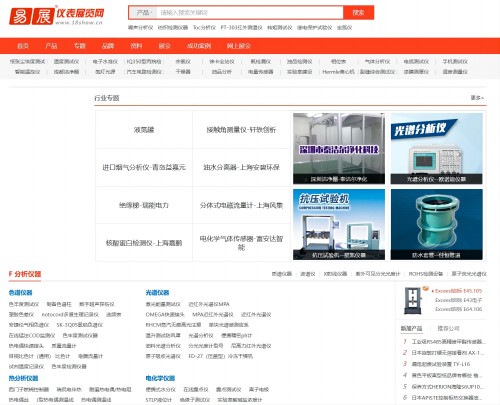Open 绝缘梯-瑞能电力 topic cell
The image size is (500, 405).
(144, 205)
